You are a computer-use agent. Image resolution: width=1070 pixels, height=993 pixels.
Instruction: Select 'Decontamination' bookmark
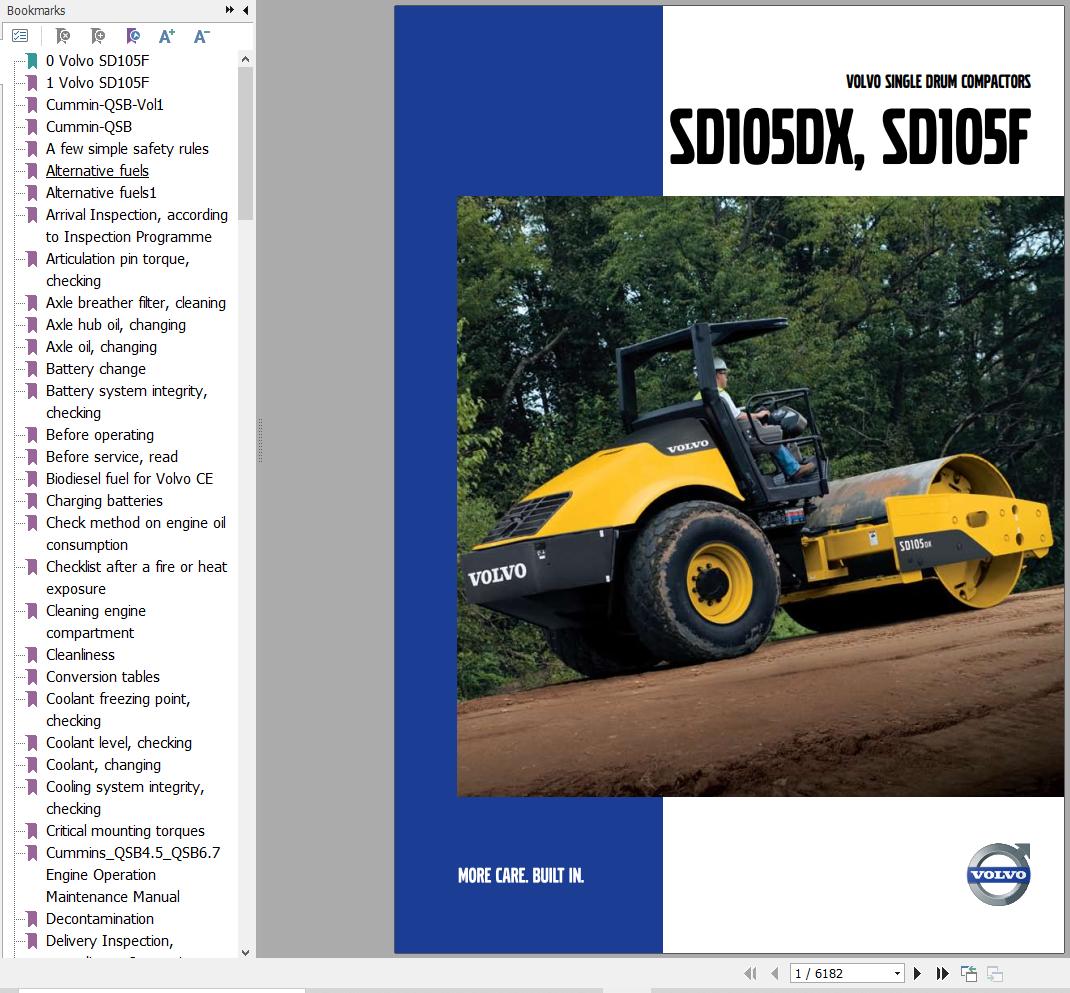(x=100, y=919)
